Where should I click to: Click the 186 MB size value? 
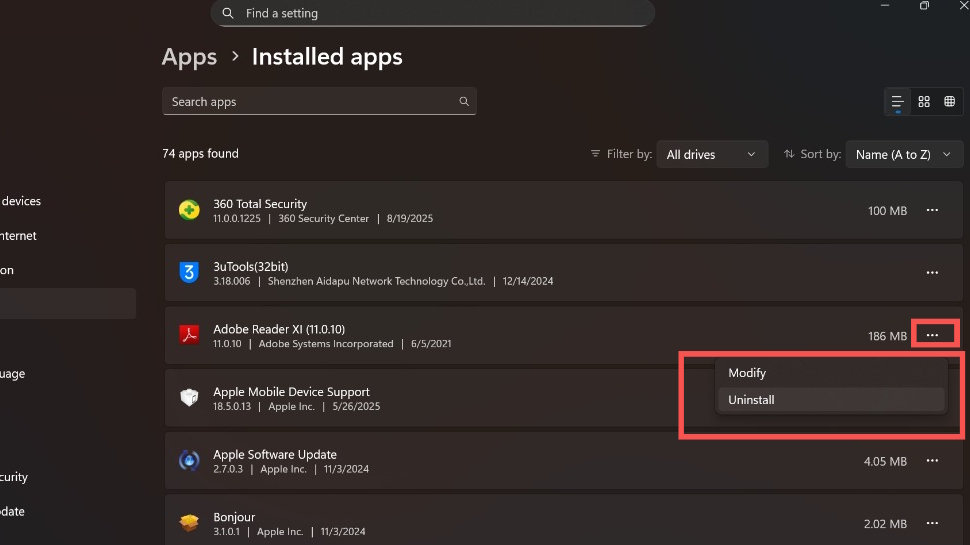[887, 336]
